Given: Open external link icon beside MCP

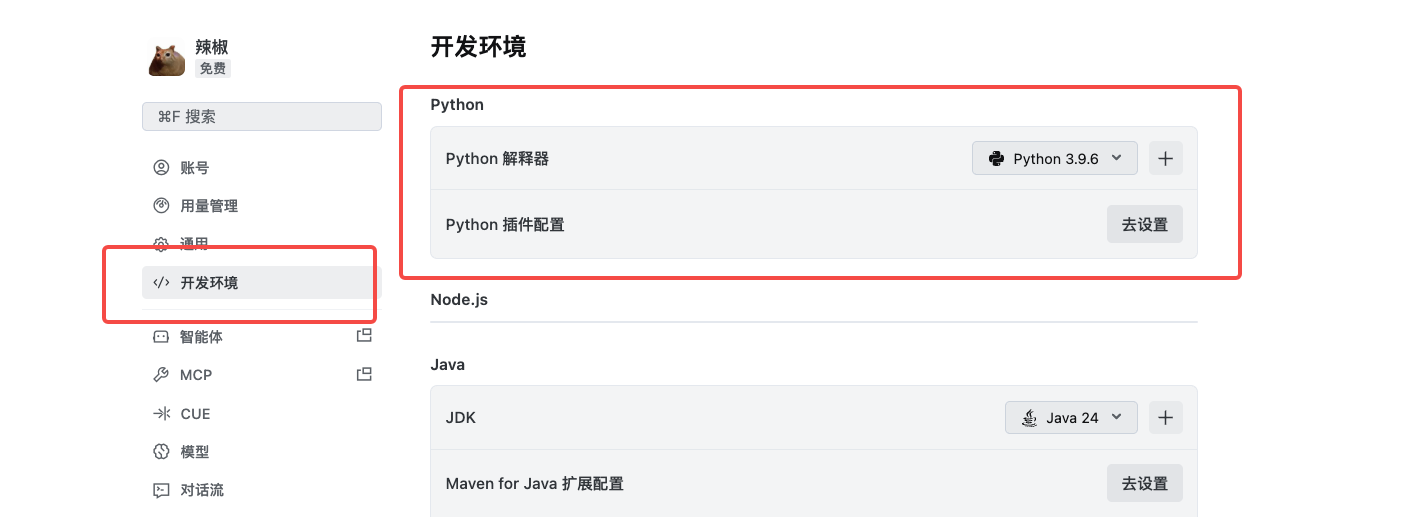Looking at the screenshot, I should (x=364, y=375).
